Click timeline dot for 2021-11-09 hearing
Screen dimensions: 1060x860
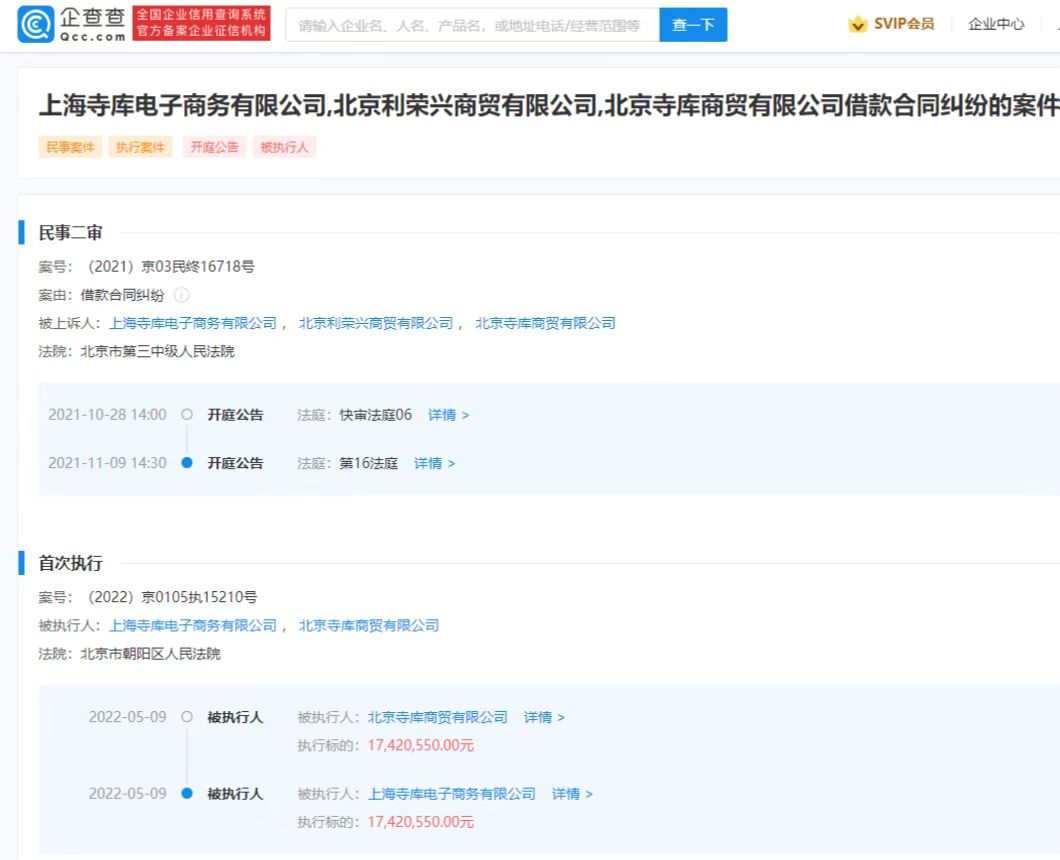[x=187, y=463]
